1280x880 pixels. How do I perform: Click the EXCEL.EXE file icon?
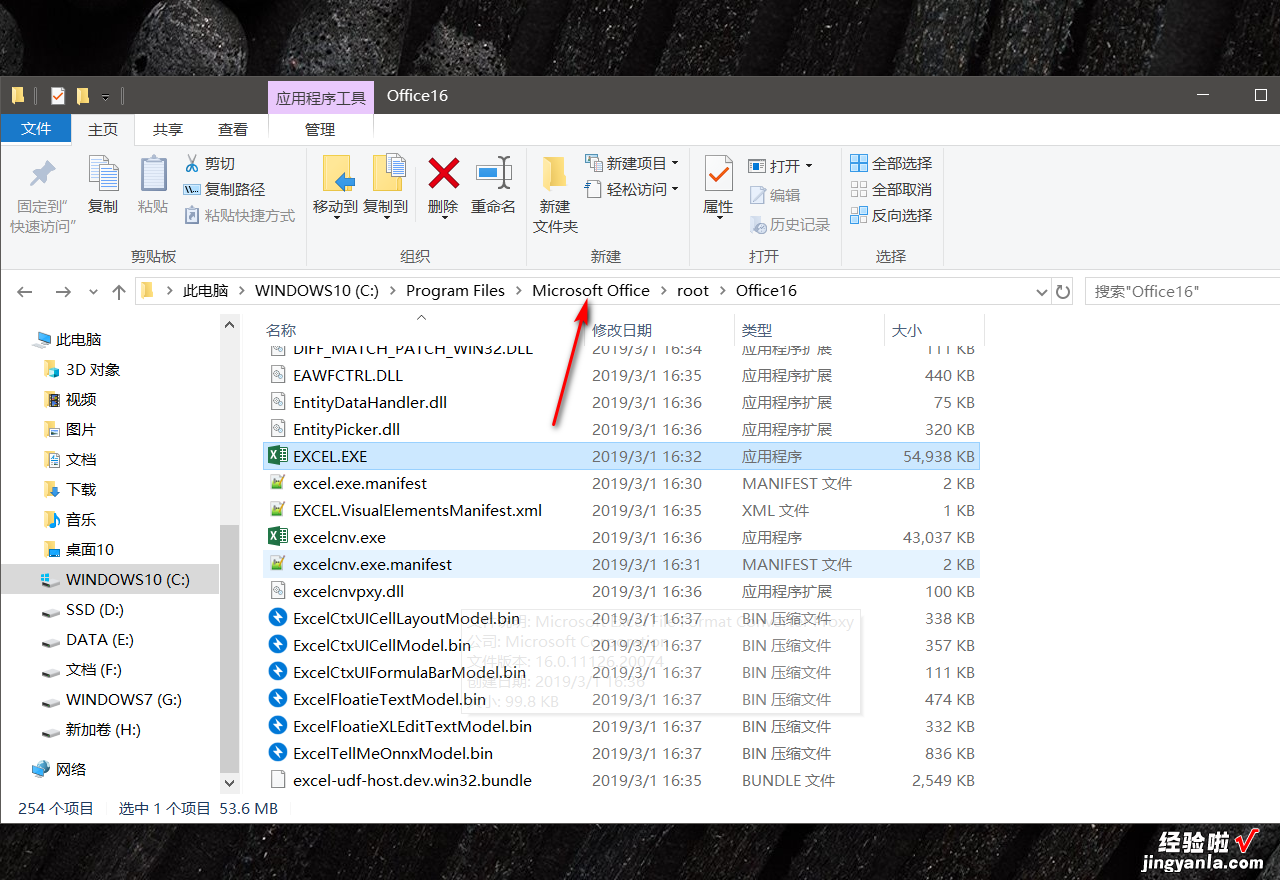(277, 456)
